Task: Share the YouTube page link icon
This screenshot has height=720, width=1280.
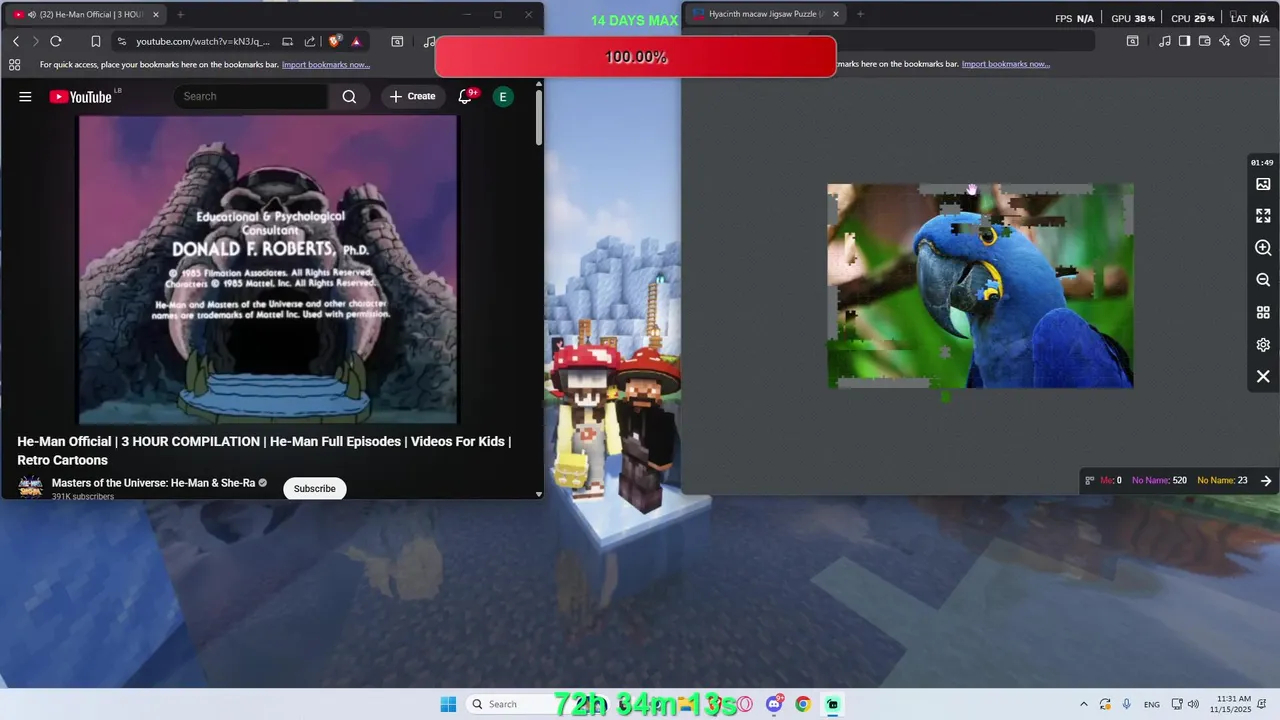Action: click(310, 41)
